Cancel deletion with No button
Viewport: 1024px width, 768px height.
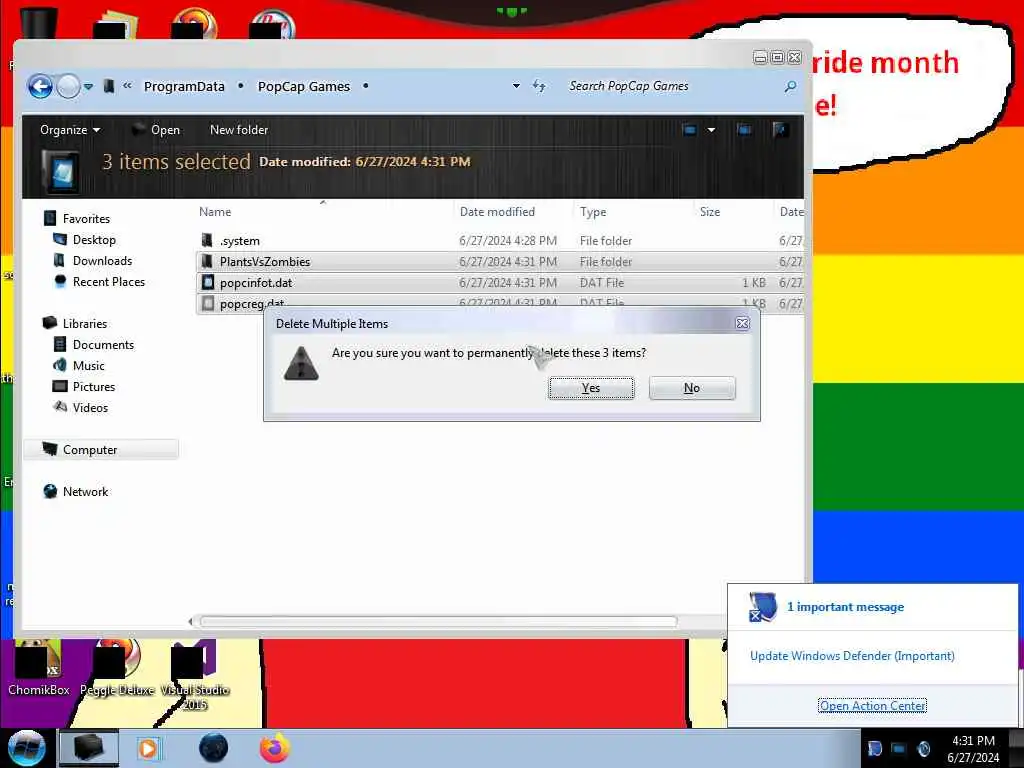(692, 388)
